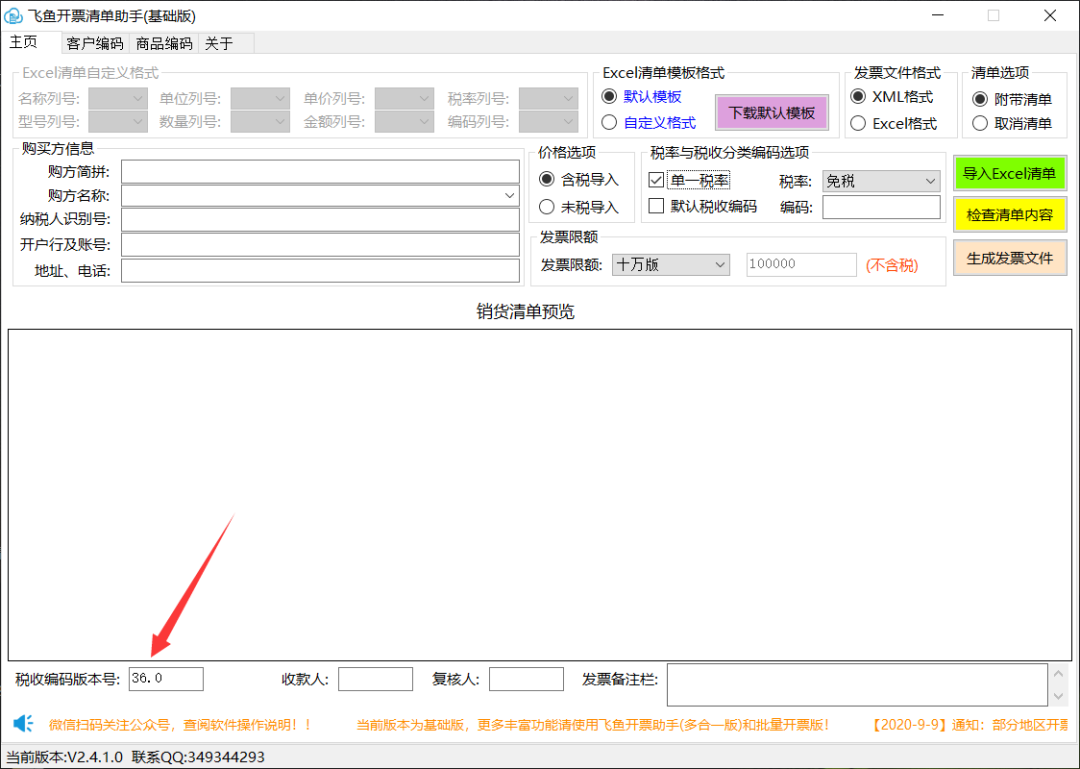Click the speaker announcement icon
This screenshot has height=769, width=1080.
click(23, 724)
